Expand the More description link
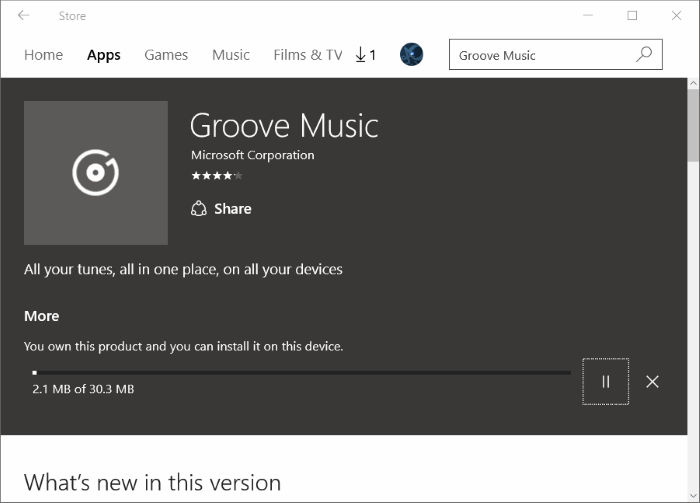 [42, 316]
